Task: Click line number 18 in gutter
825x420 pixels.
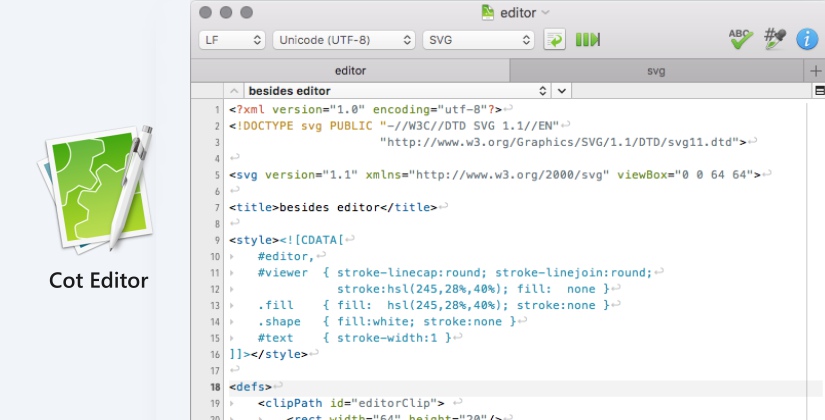Action: click(216, 387)
